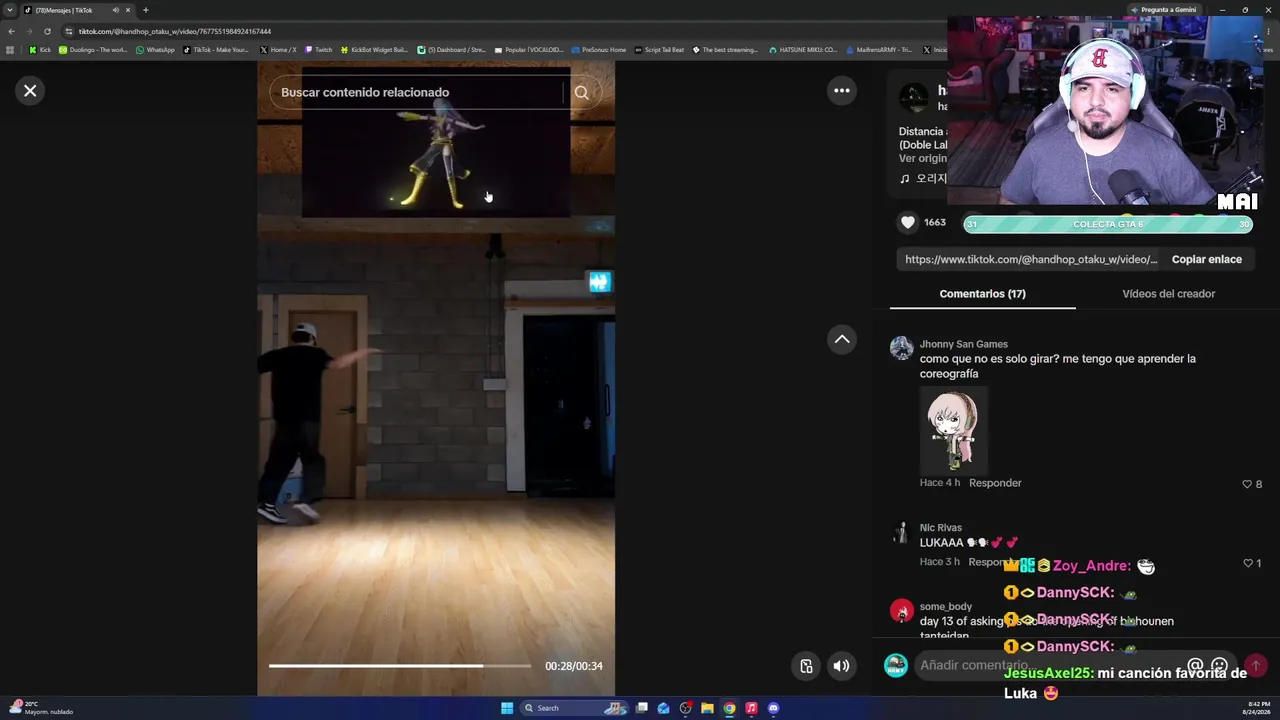The height and width of the screenshot is (720, 1280).
Task: Switch to Comentarios tab
Action: tap(982, 294)
